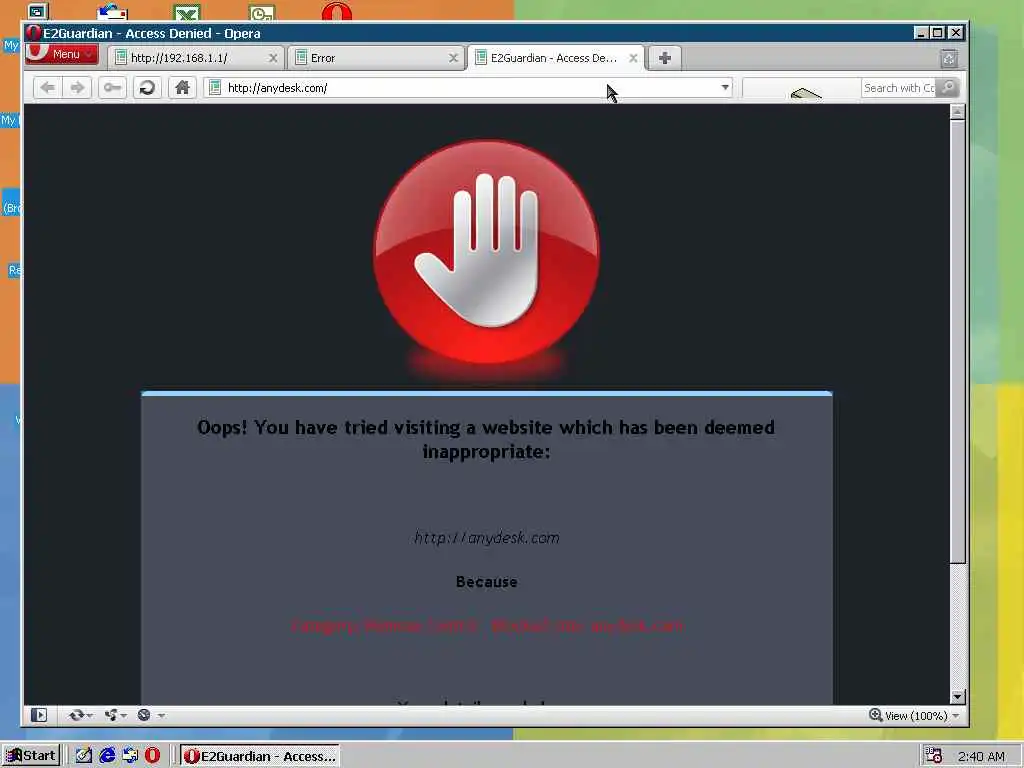Switch to the http://192.168.1.1/ tab
The width and height of the screenshot is (1024, 768).
pos(196,58)
